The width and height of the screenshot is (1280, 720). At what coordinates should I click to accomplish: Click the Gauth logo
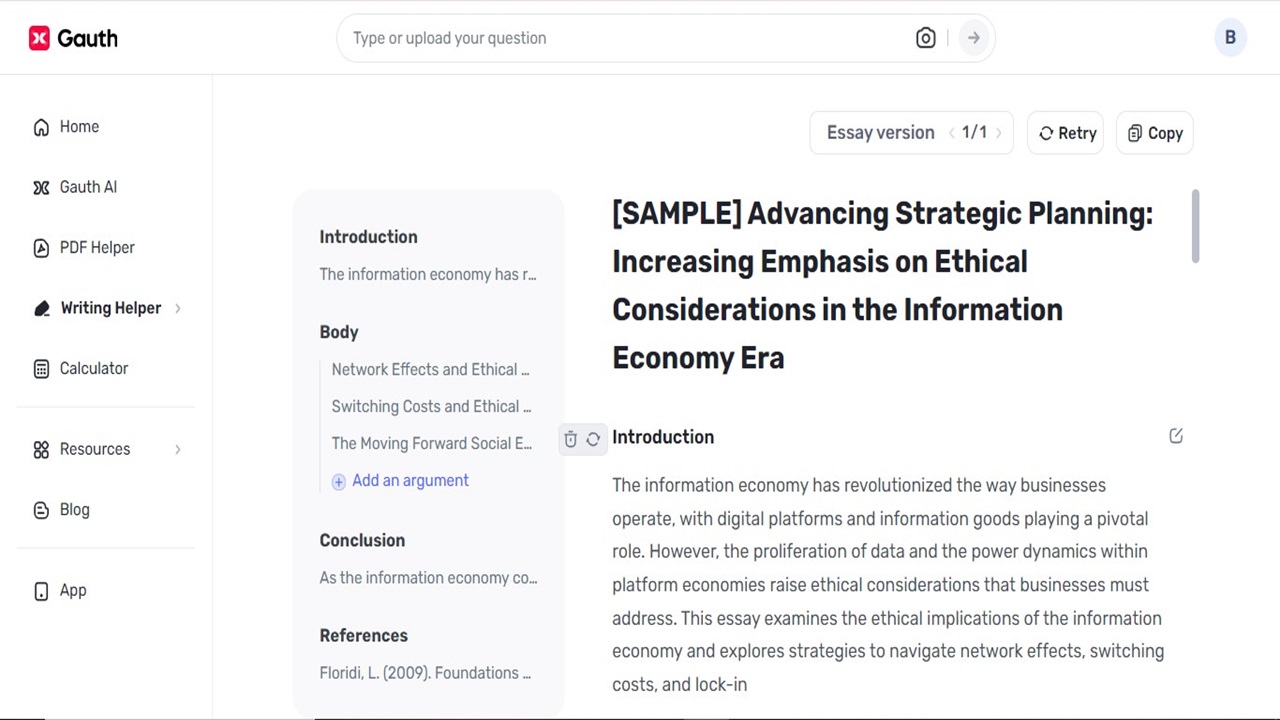[x=73, y=37]
